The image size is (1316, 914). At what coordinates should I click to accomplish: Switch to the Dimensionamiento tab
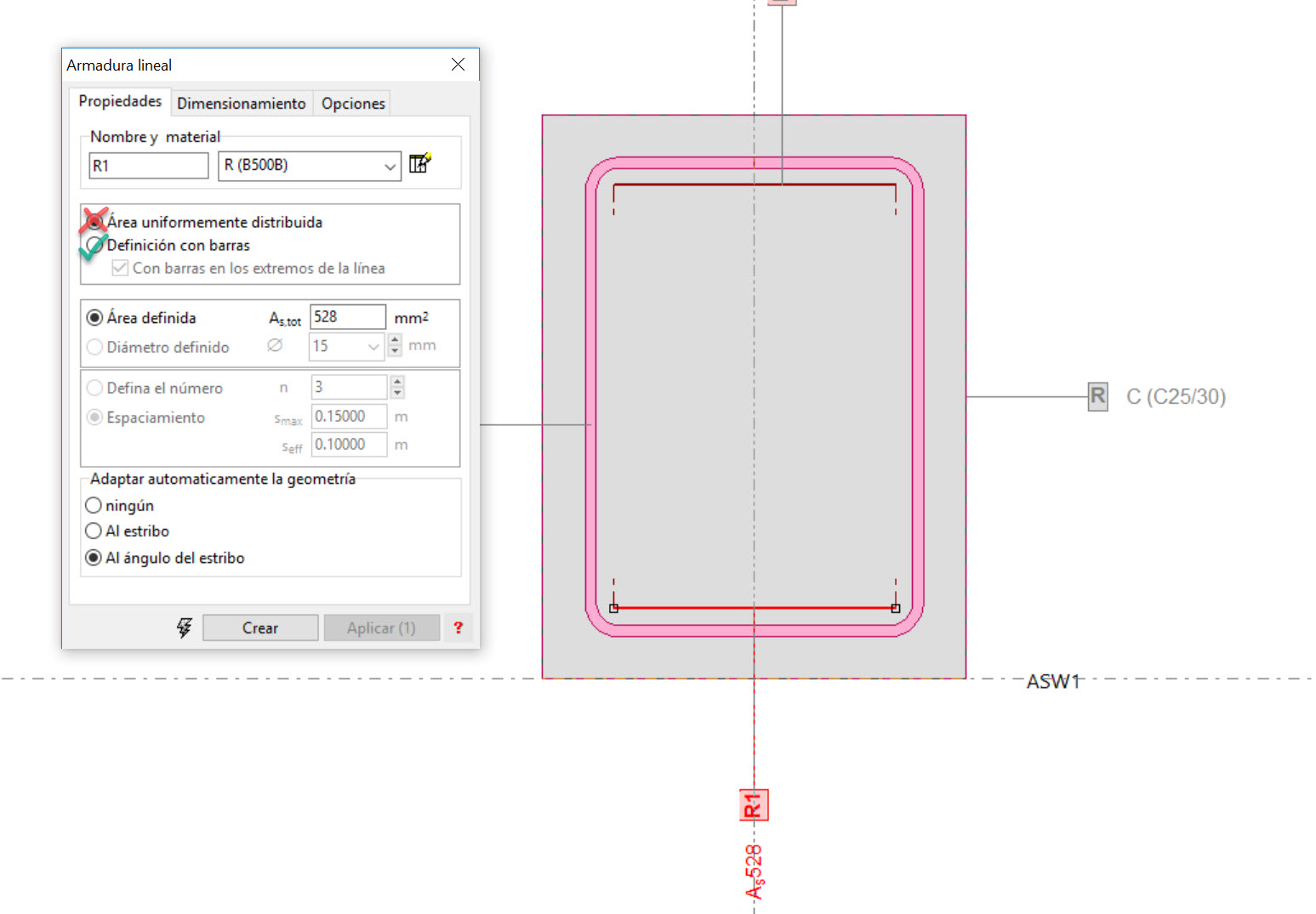[x=241, y=103]
